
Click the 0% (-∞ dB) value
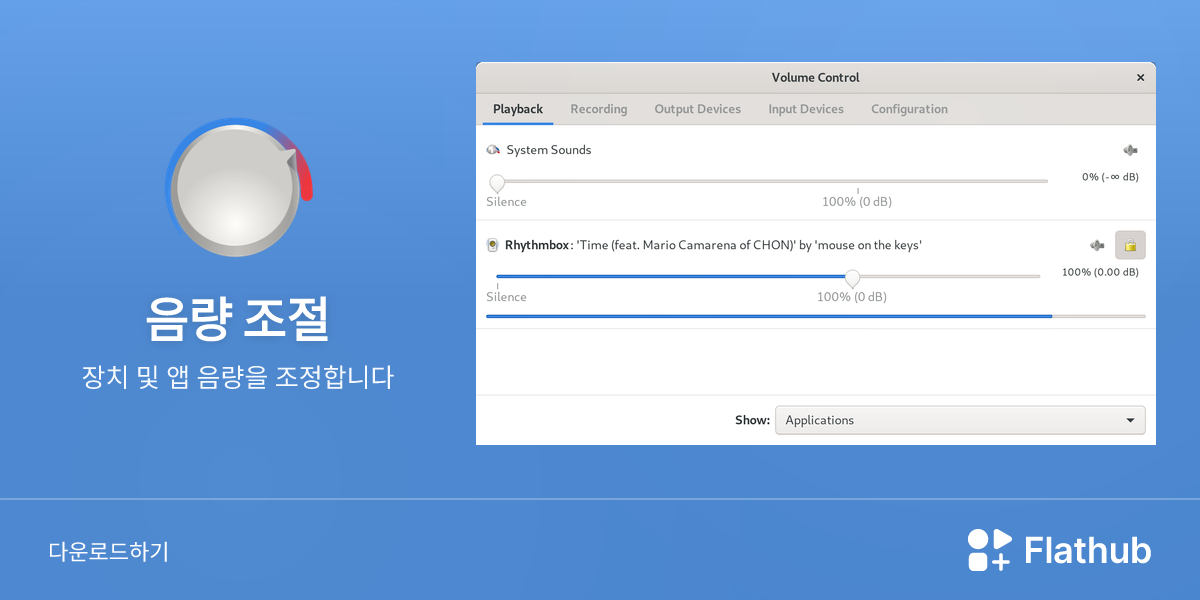pos(1110,177)
